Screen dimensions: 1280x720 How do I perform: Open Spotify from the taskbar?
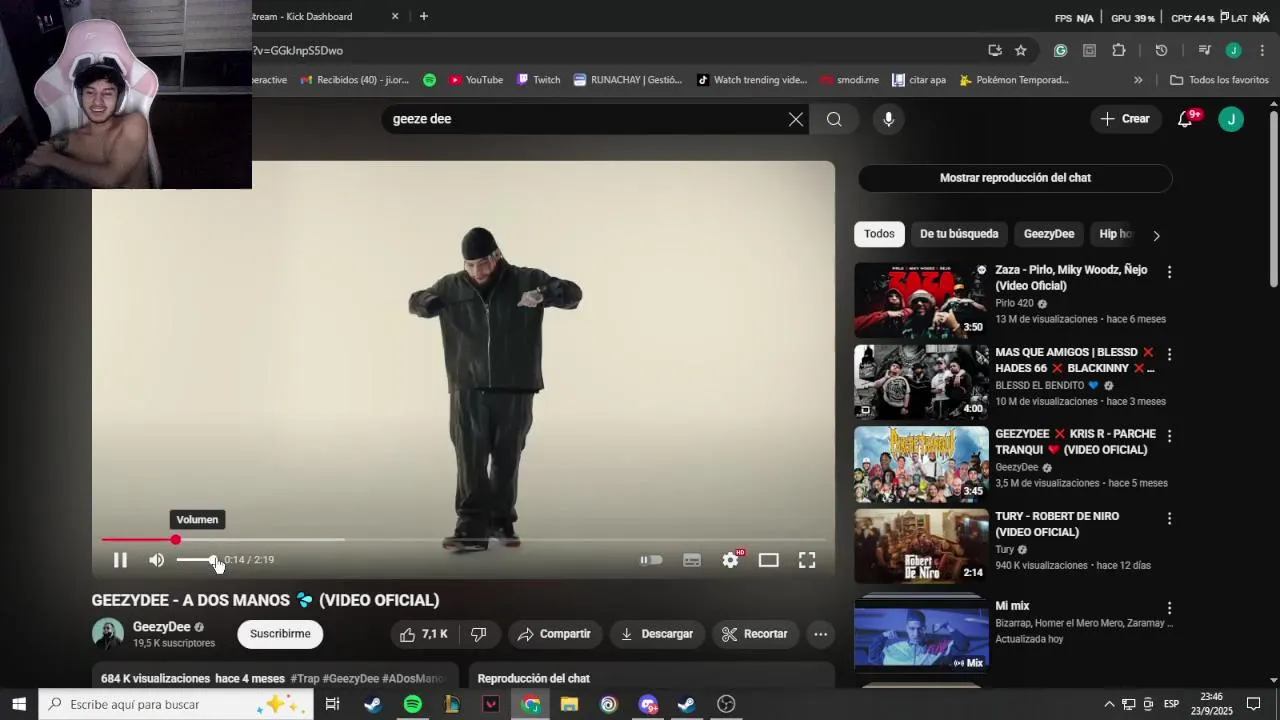[x=413, y=704]
